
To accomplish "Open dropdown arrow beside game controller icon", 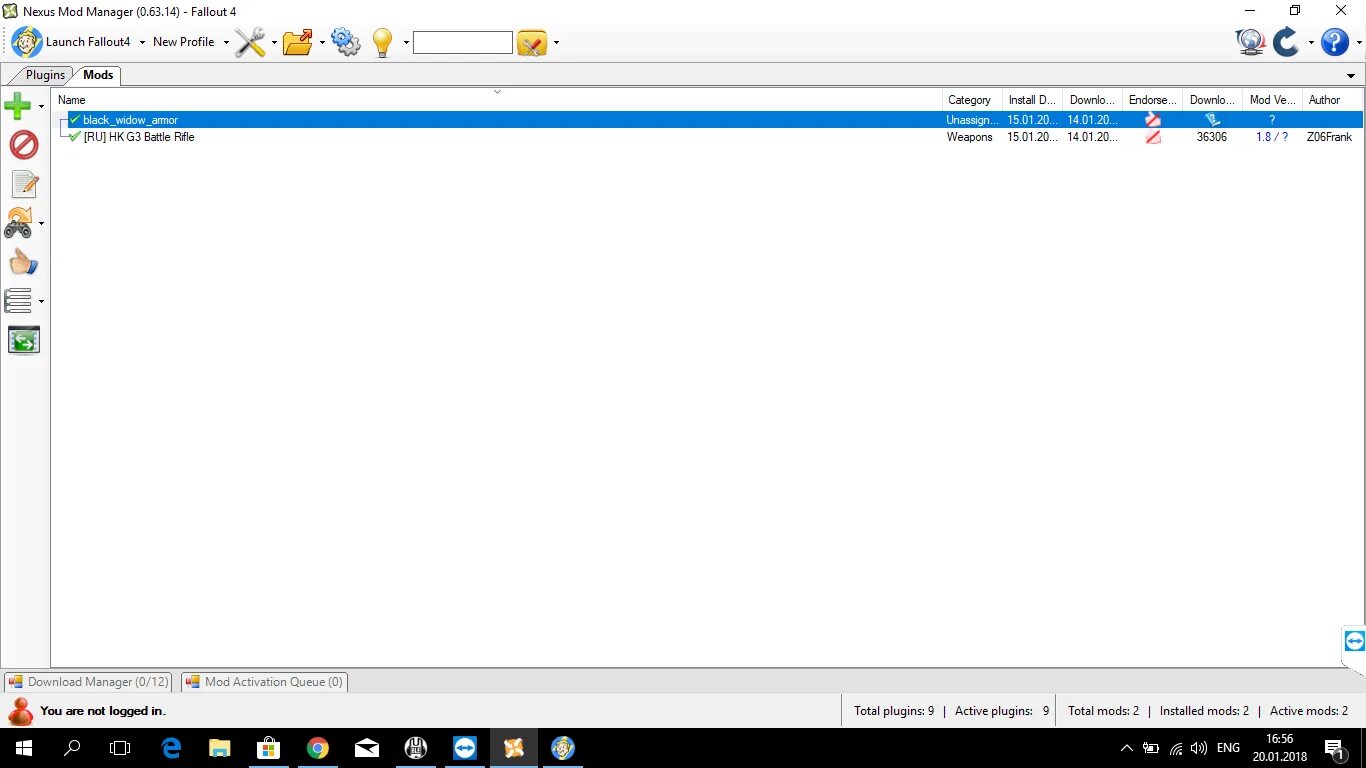I will pyautogui.click(x=41, y=223).
